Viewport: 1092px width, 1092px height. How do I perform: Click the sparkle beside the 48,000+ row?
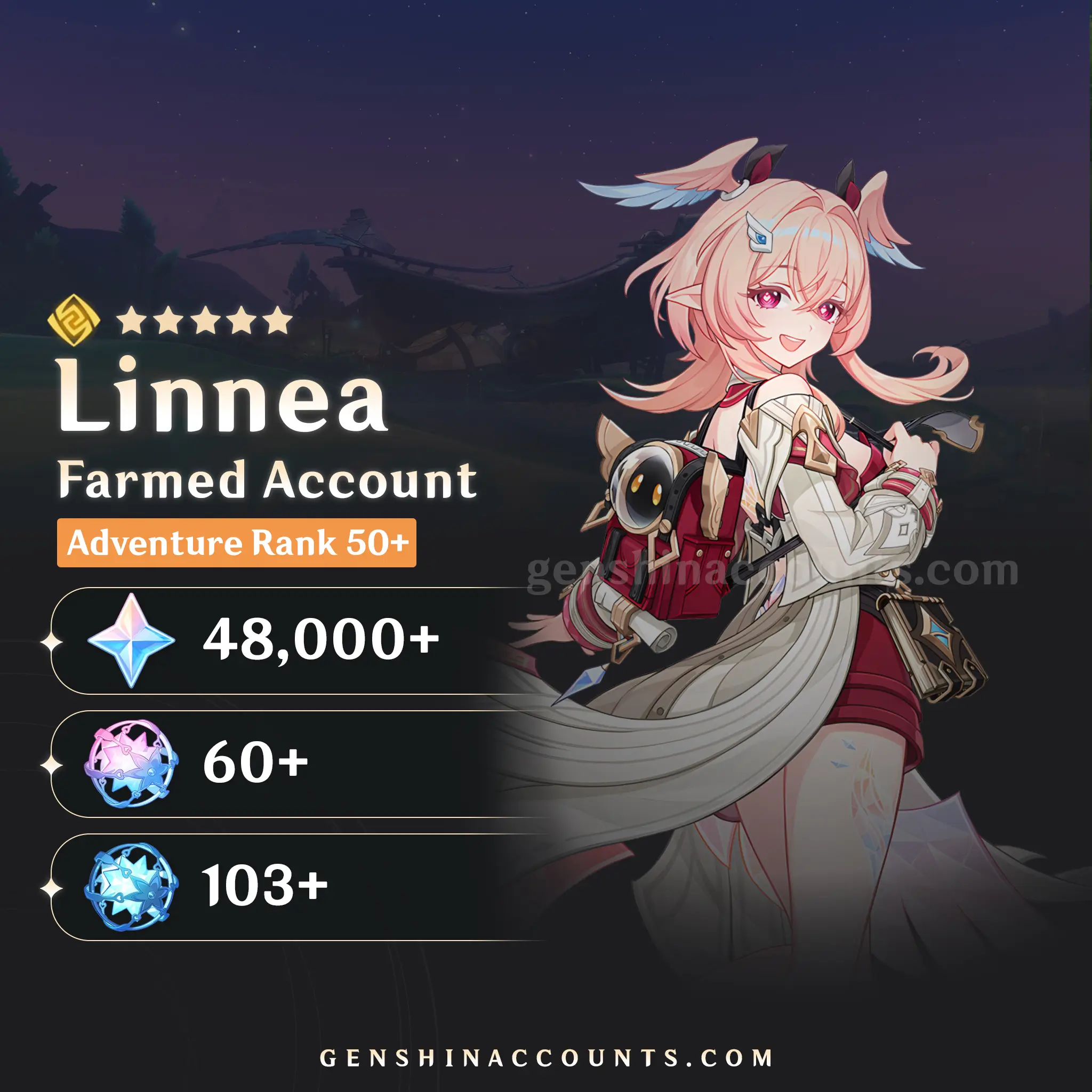(x=51, y=643)
